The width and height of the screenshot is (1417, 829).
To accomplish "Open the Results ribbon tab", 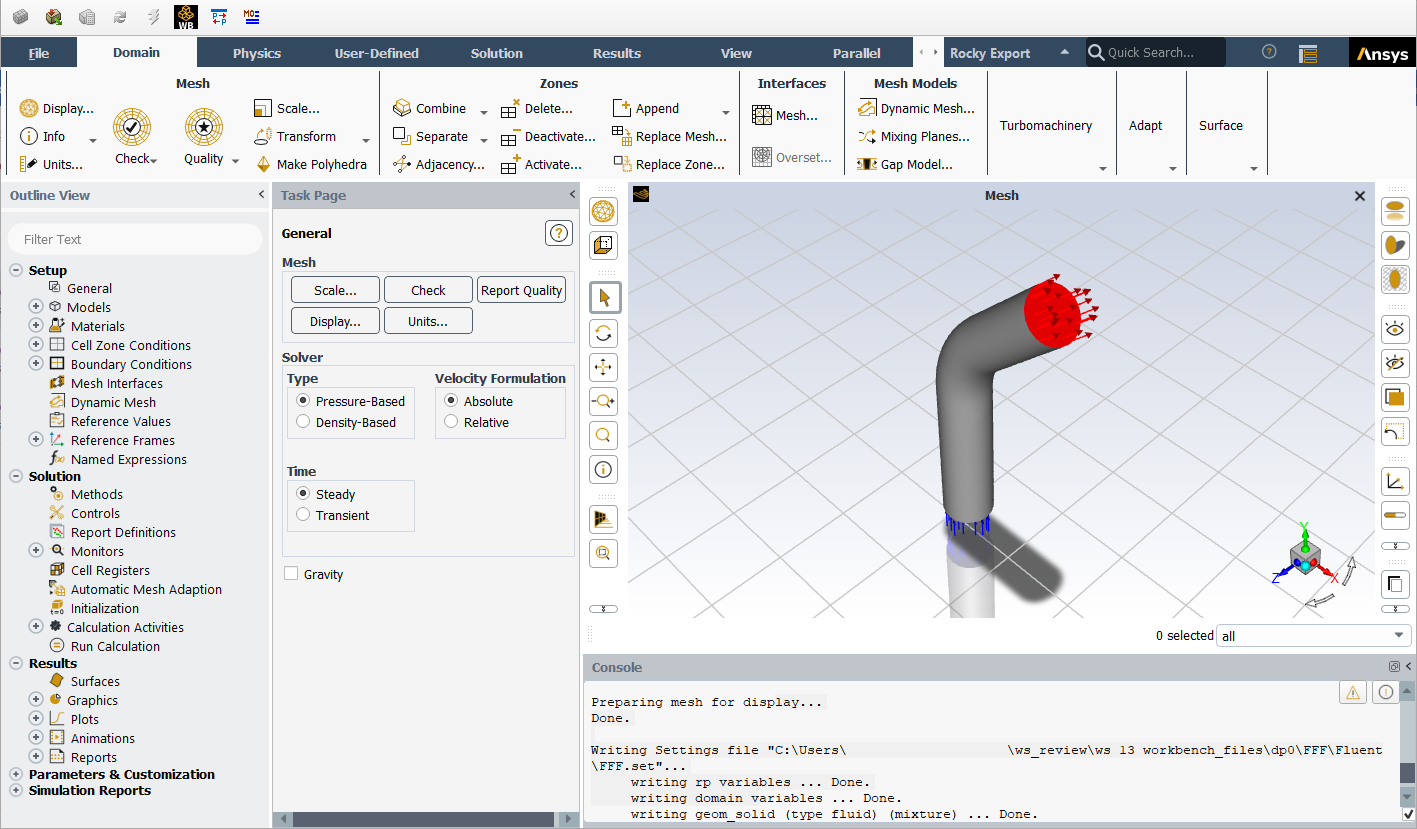I will click(x=617, y=53).
